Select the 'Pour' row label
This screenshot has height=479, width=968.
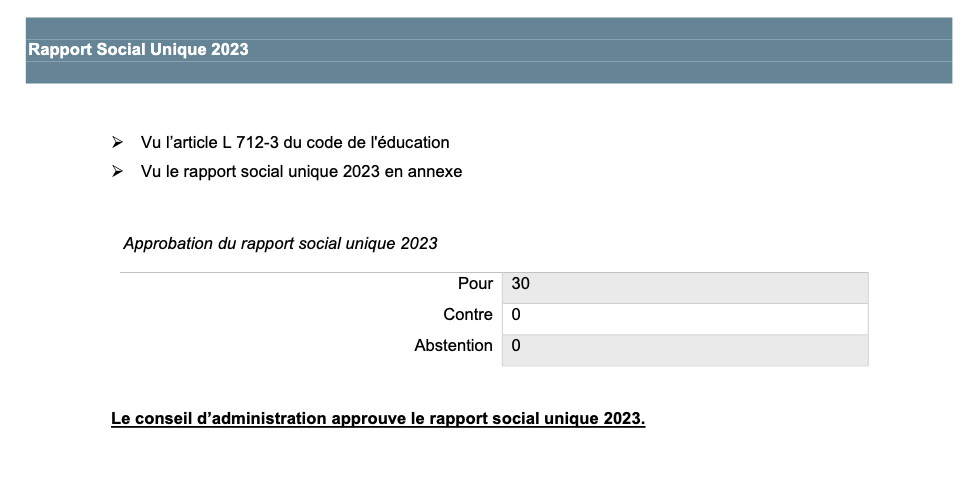tap(475, 284)
